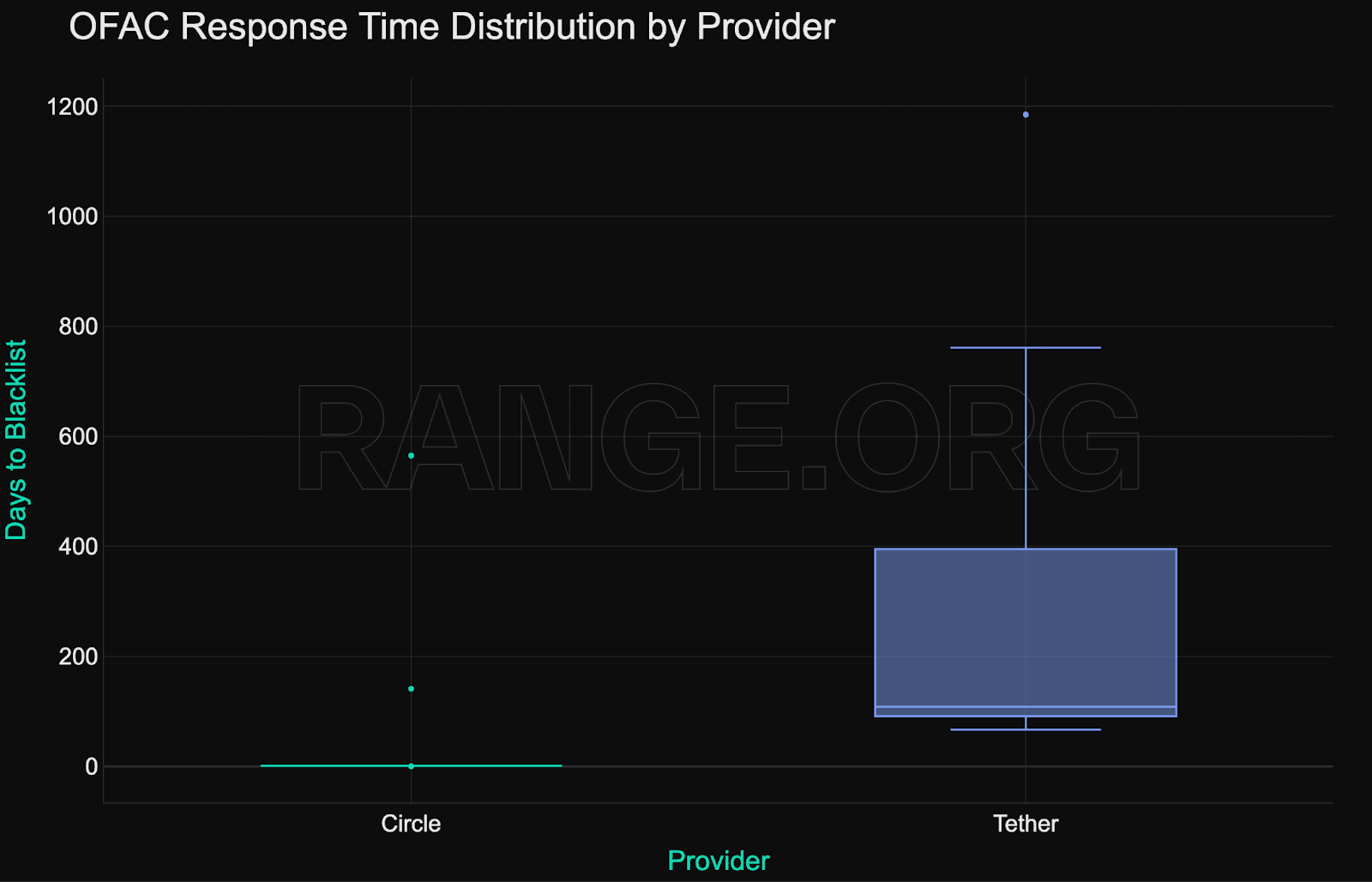Click the flat Circle box line at zero
Screen dimensions: 1372x882
(x=412, y=765)
